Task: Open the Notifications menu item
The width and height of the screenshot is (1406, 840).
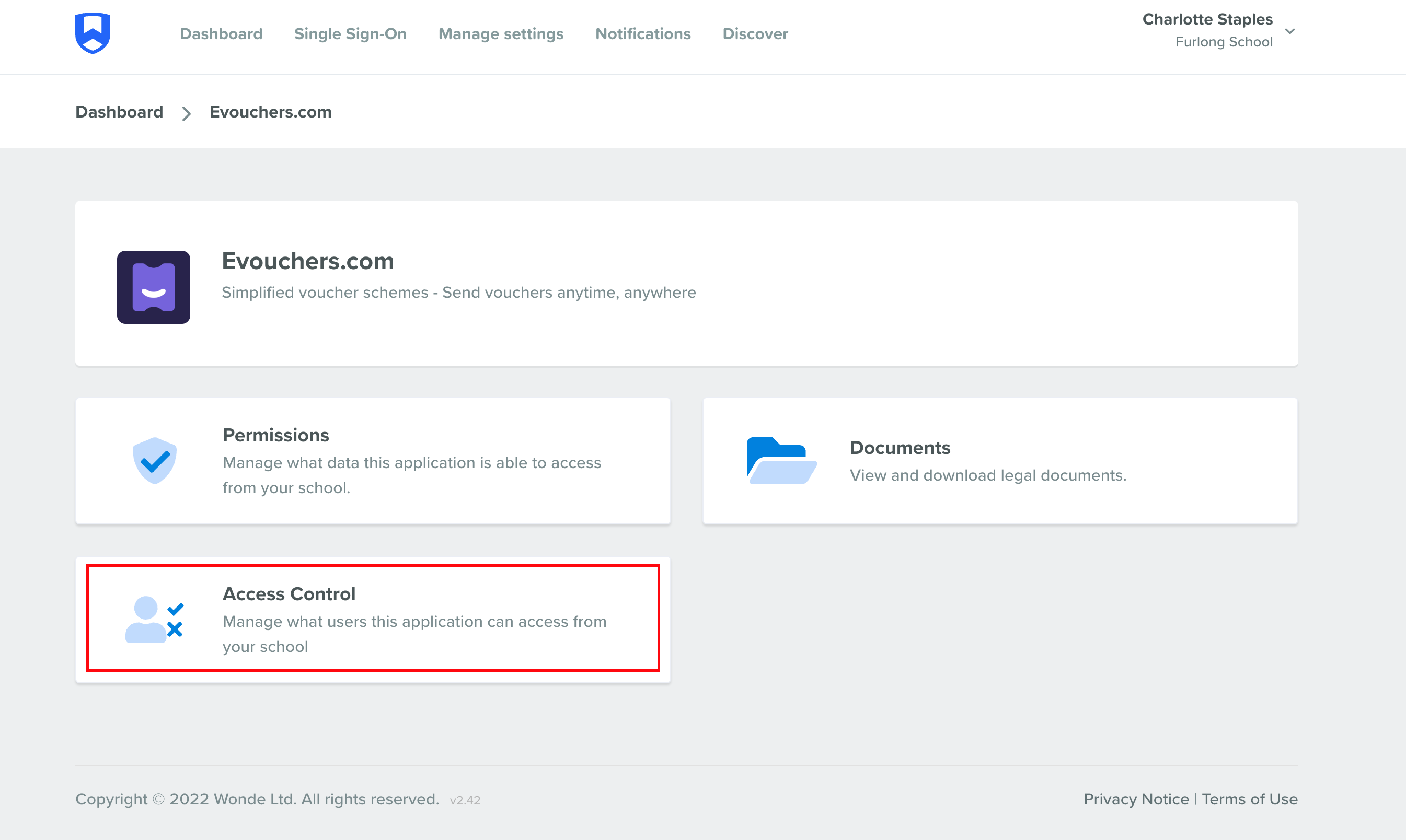Action: click(x=643, y=34)
